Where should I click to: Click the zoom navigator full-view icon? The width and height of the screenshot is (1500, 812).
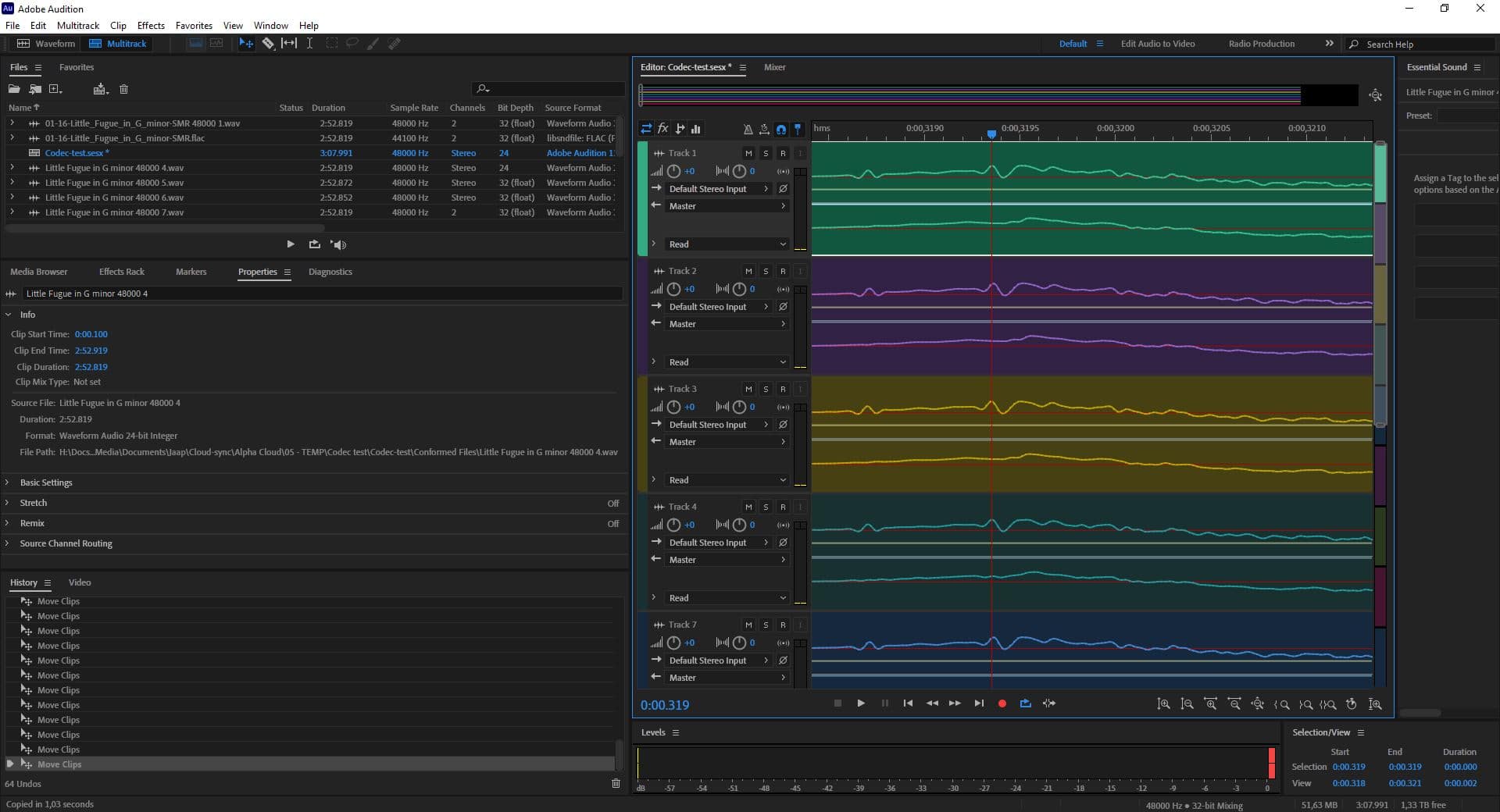(1376, 95)
